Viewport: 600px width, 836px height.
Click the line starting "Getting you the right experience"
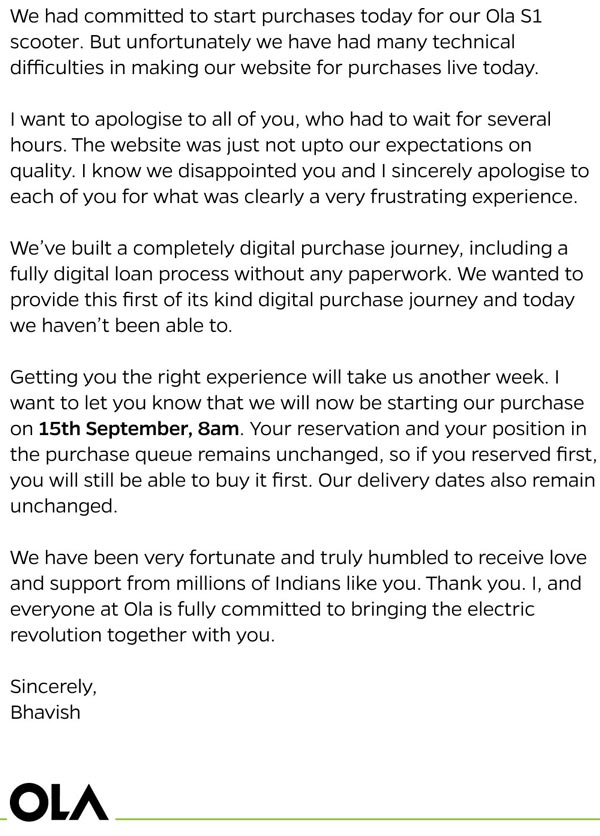coord(283,377)
